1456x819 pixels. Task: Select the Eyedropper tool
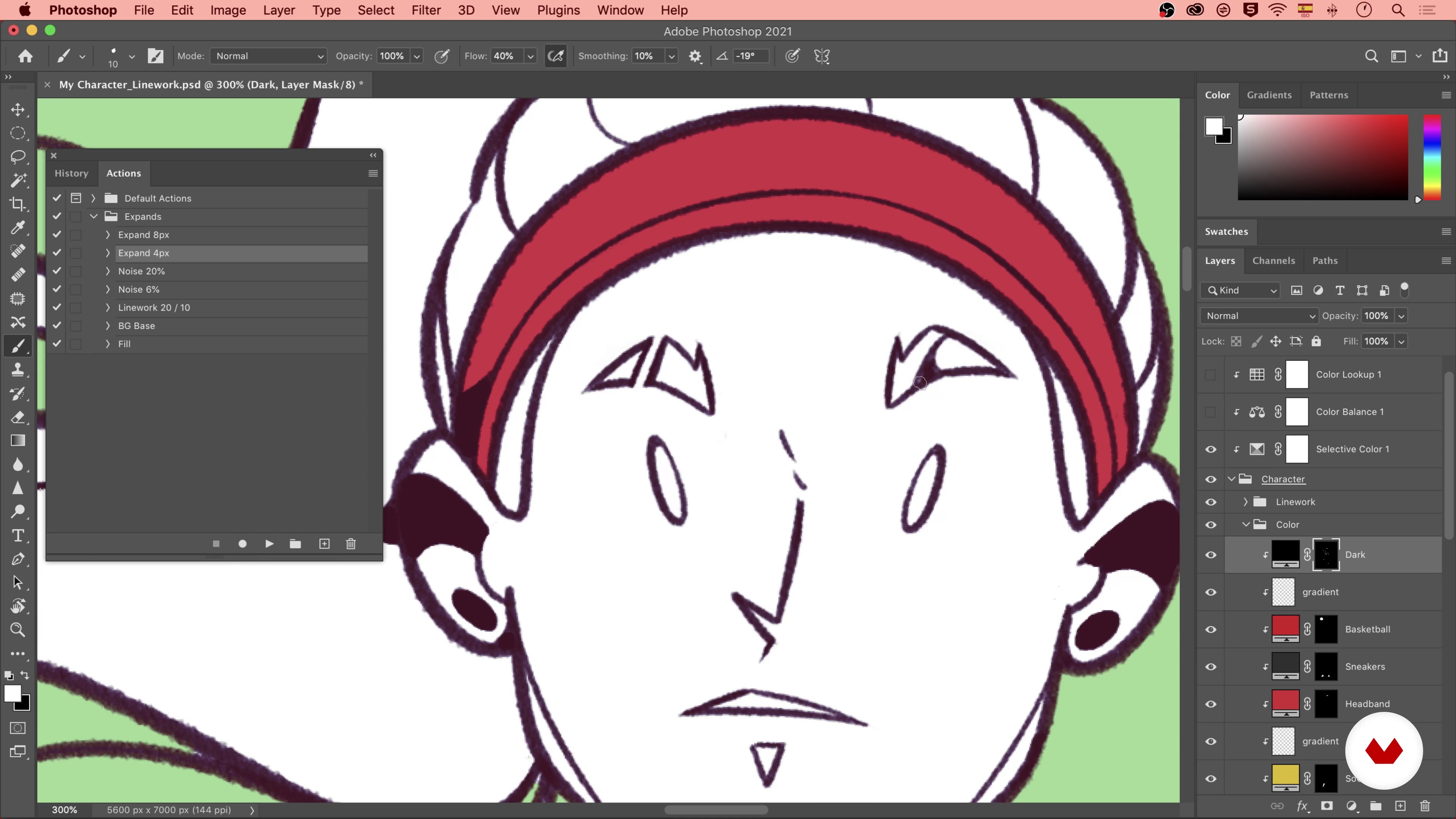(17, 228)
